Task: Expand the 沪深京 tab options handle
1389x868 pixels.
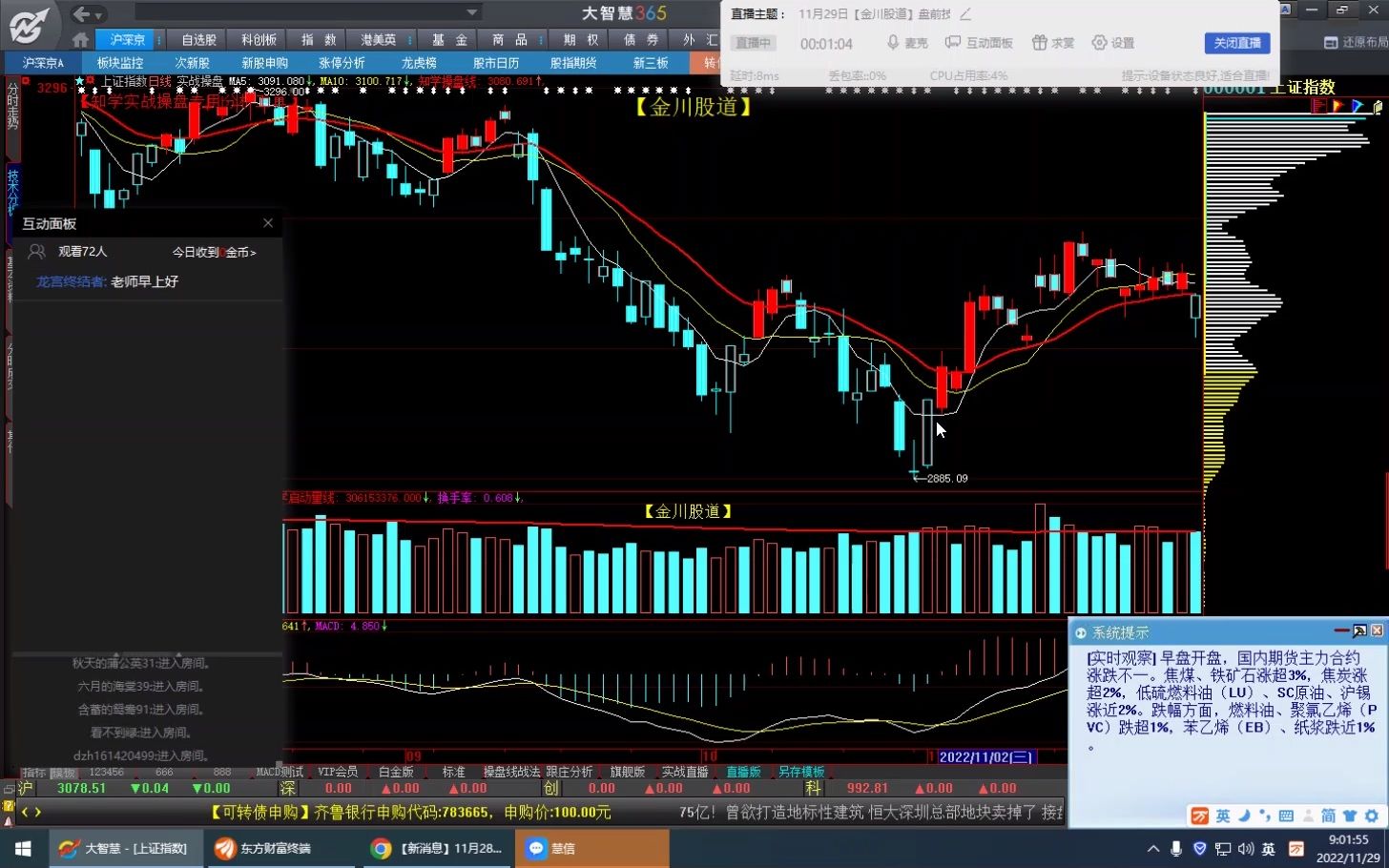Action: [x=159, y=40]
